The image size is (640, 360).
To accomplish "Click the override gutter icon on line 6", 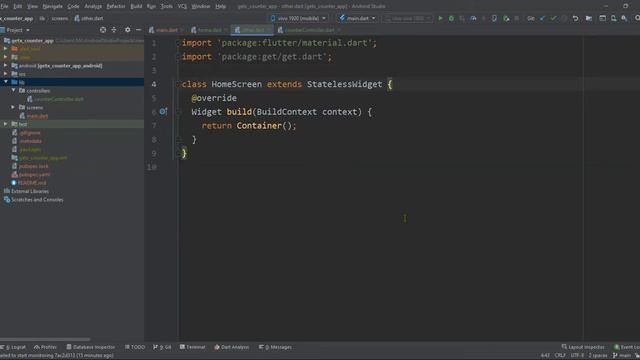I will (x=163, y=111).
